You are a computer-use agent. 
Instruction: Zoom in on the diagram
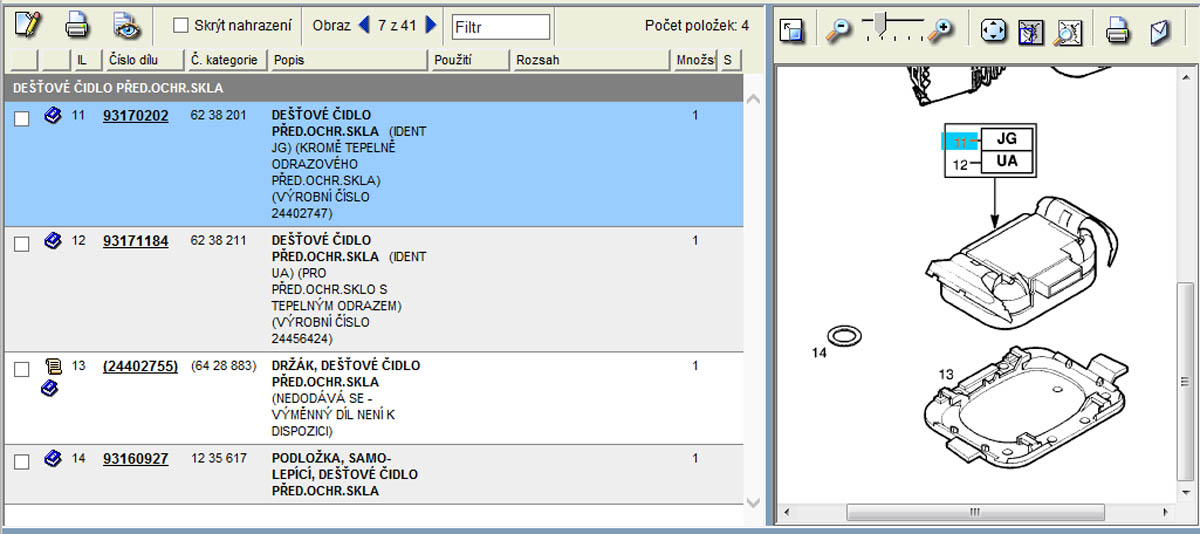(x=939, y=31)
